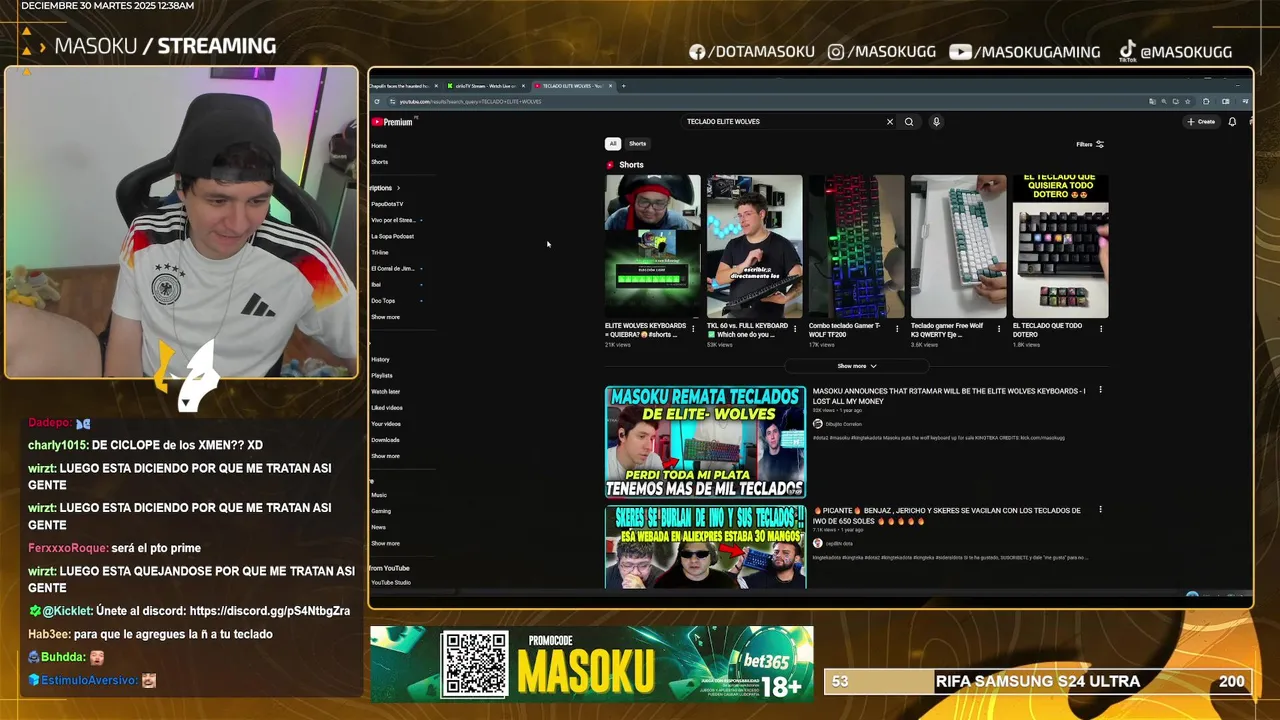Open the MASOKU REMATA TECLADOS thumbnail
This screenshot has height=720, width=1280.
(705, 442)
